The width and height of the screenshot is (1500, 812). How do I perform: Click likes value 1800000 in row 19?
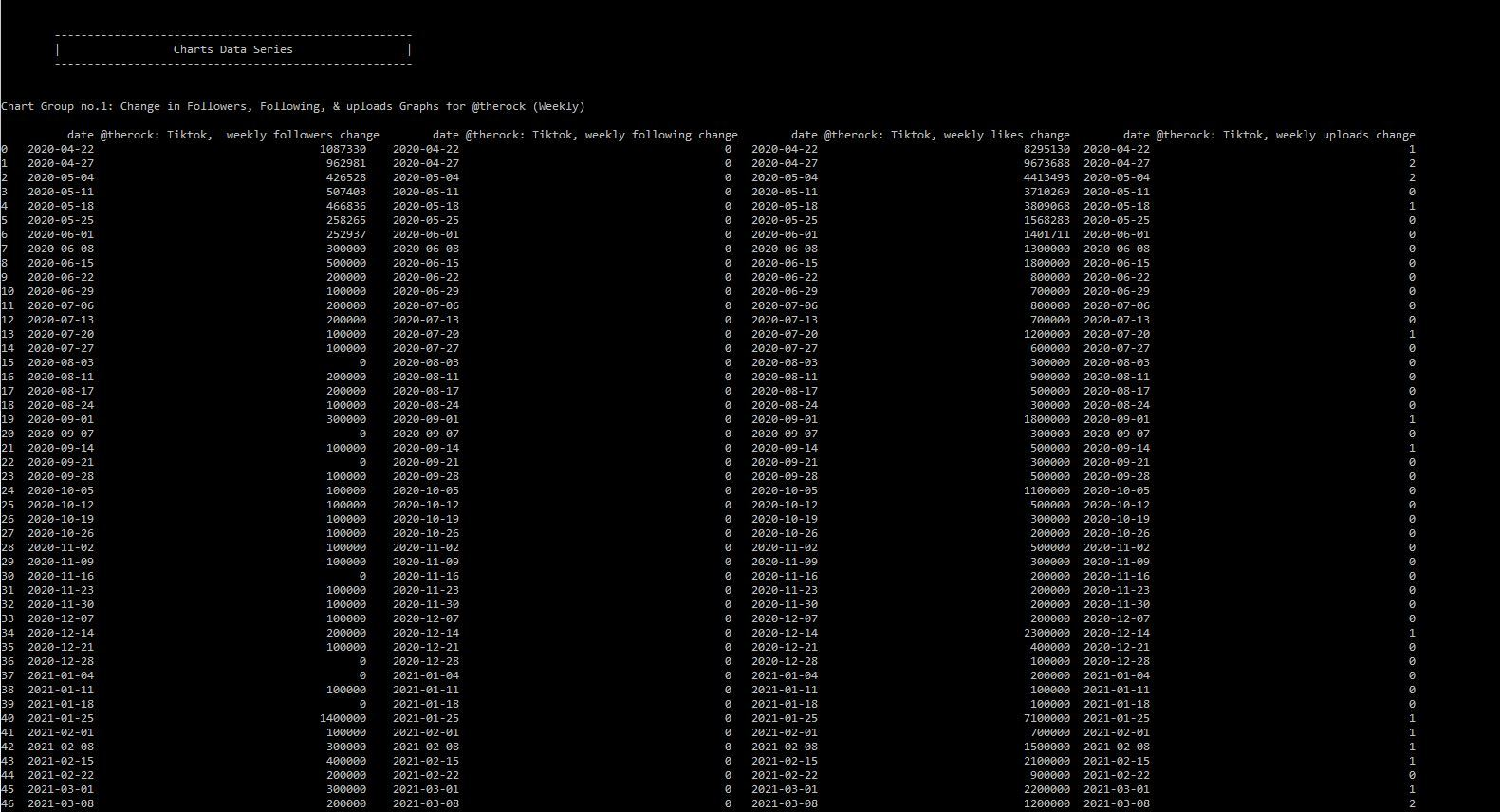[1046, 419]
